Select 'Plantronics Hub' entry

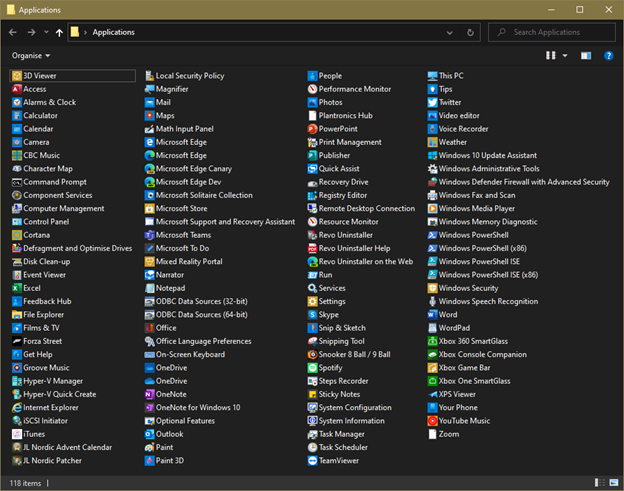(x=340, y=115)
